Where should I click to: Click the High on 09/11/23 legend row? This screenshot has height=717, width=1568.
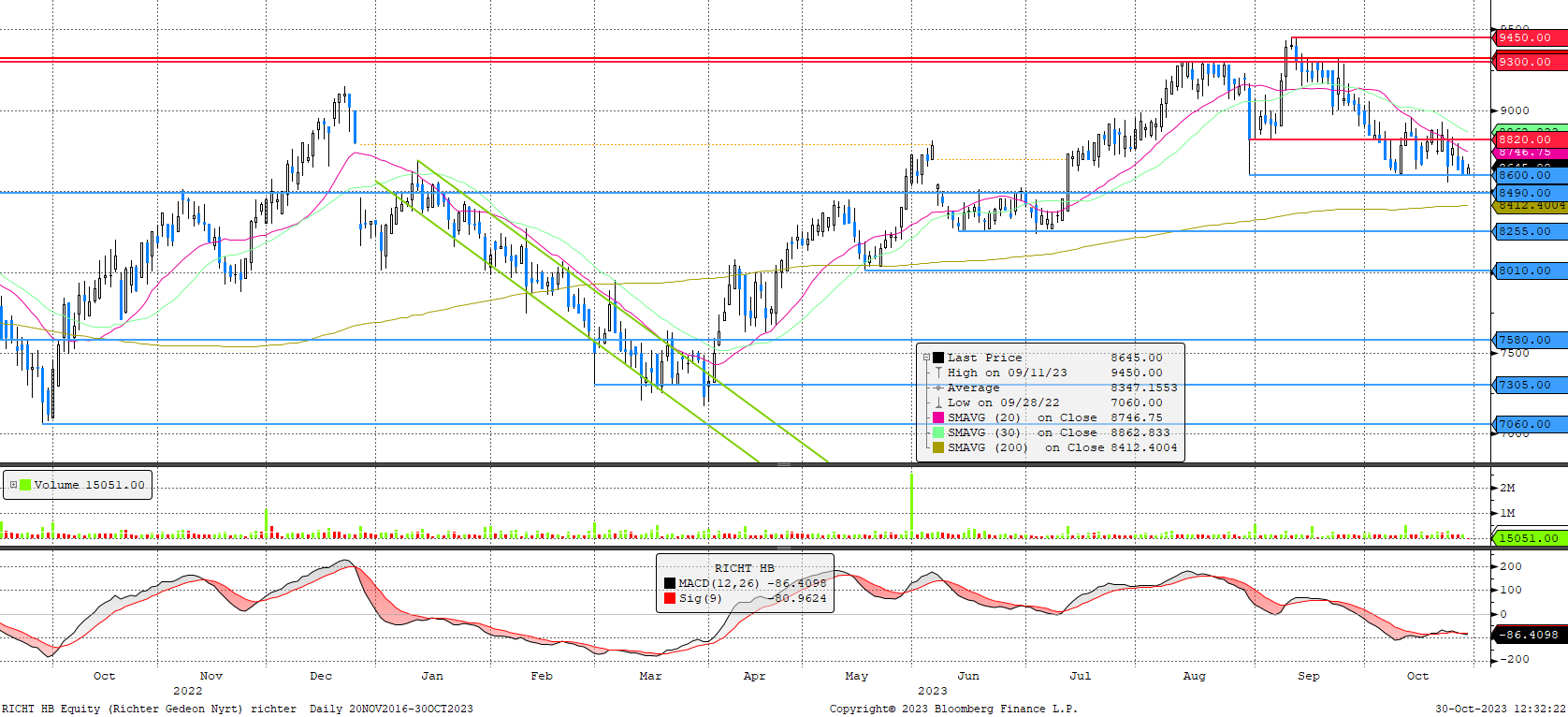[x=1050, y=373]
